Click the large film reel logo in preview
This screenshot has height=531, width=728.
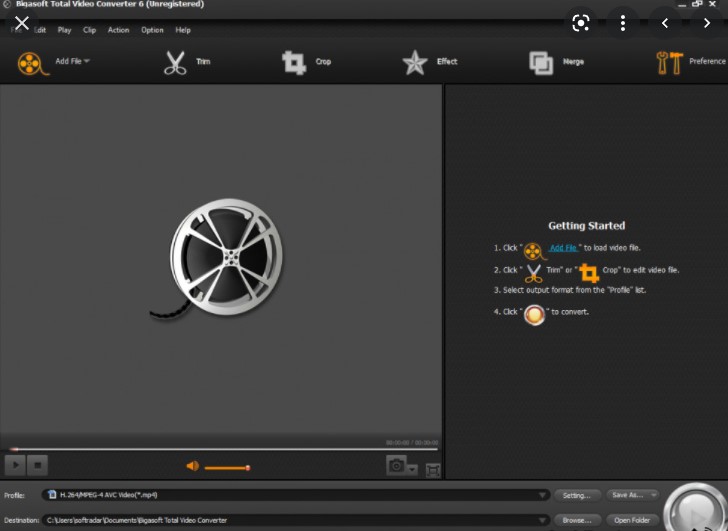coord(217,259)
